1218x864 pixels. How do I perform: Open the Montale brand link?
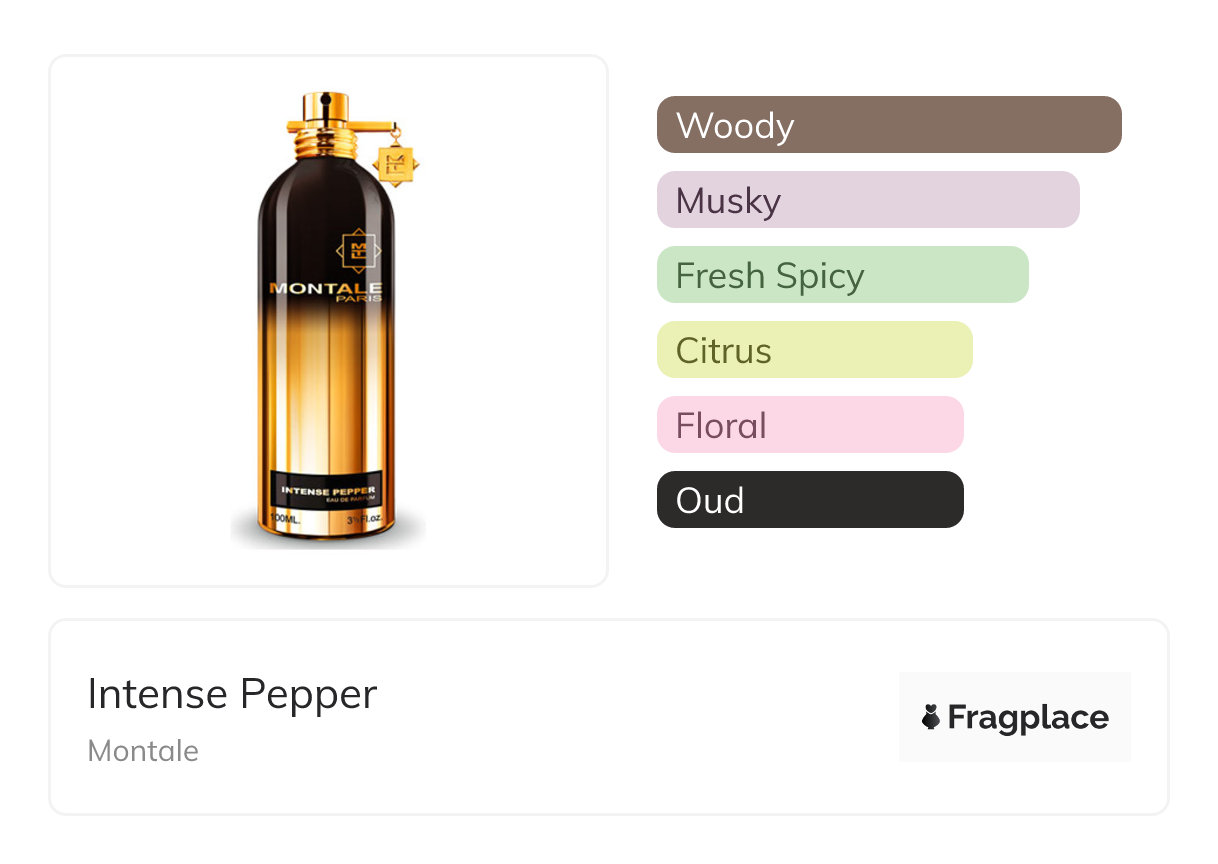pos(143,751)
